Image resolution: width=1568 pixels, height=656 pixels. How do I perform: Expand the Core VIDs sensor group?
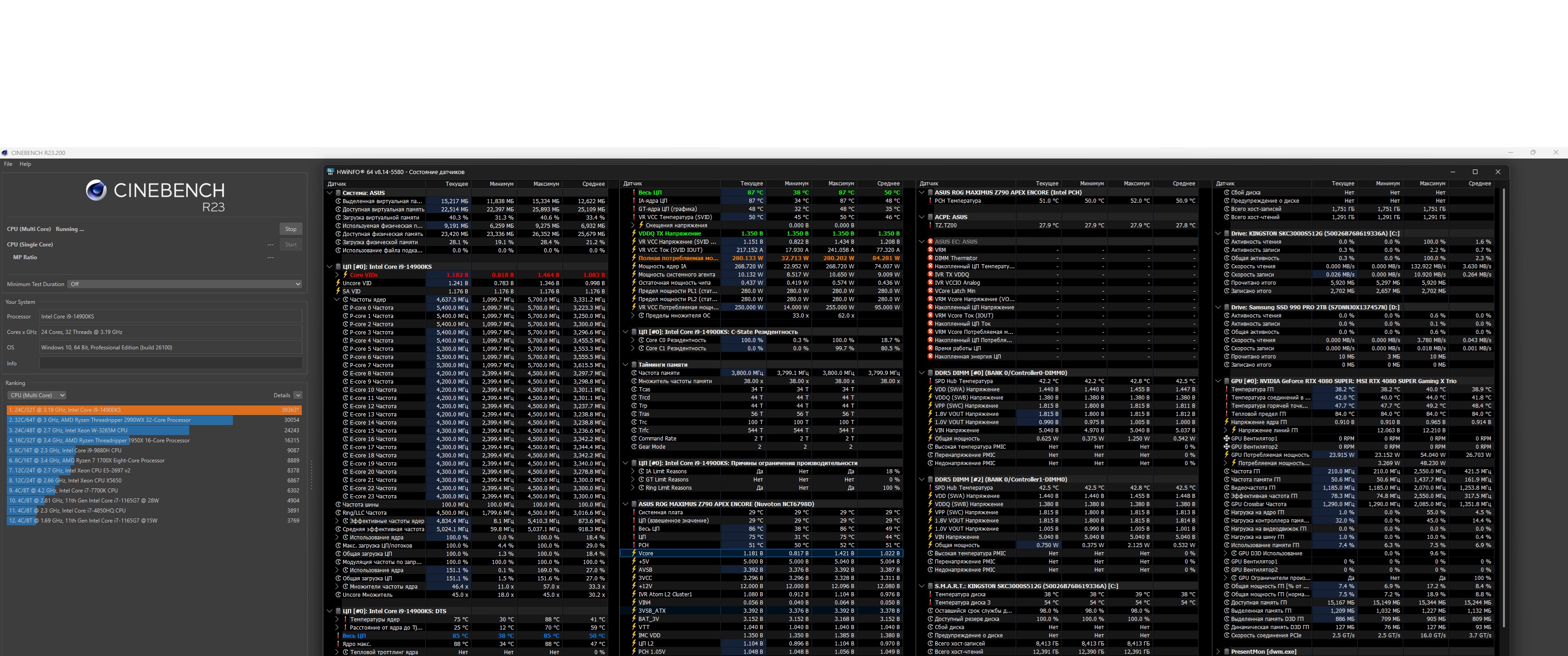[336, 275]
